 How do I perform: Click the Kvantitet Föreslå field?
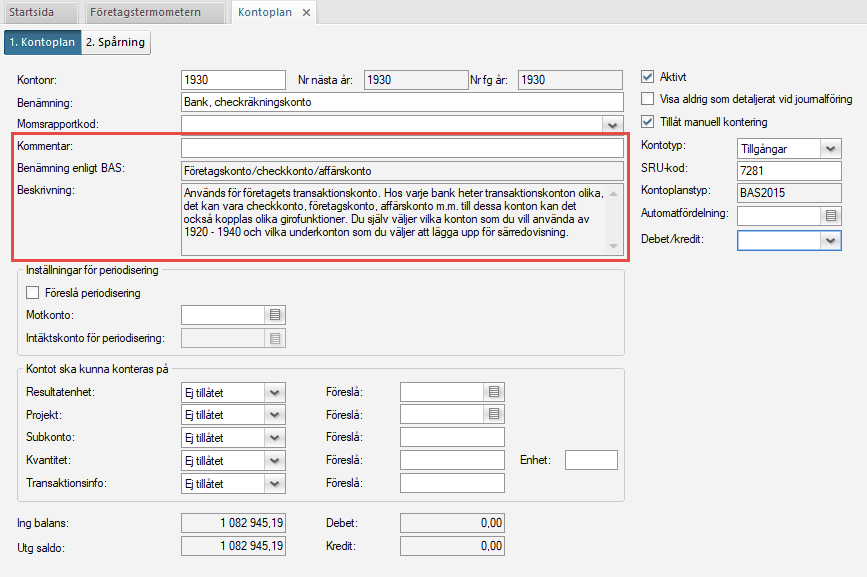[452, 460]
